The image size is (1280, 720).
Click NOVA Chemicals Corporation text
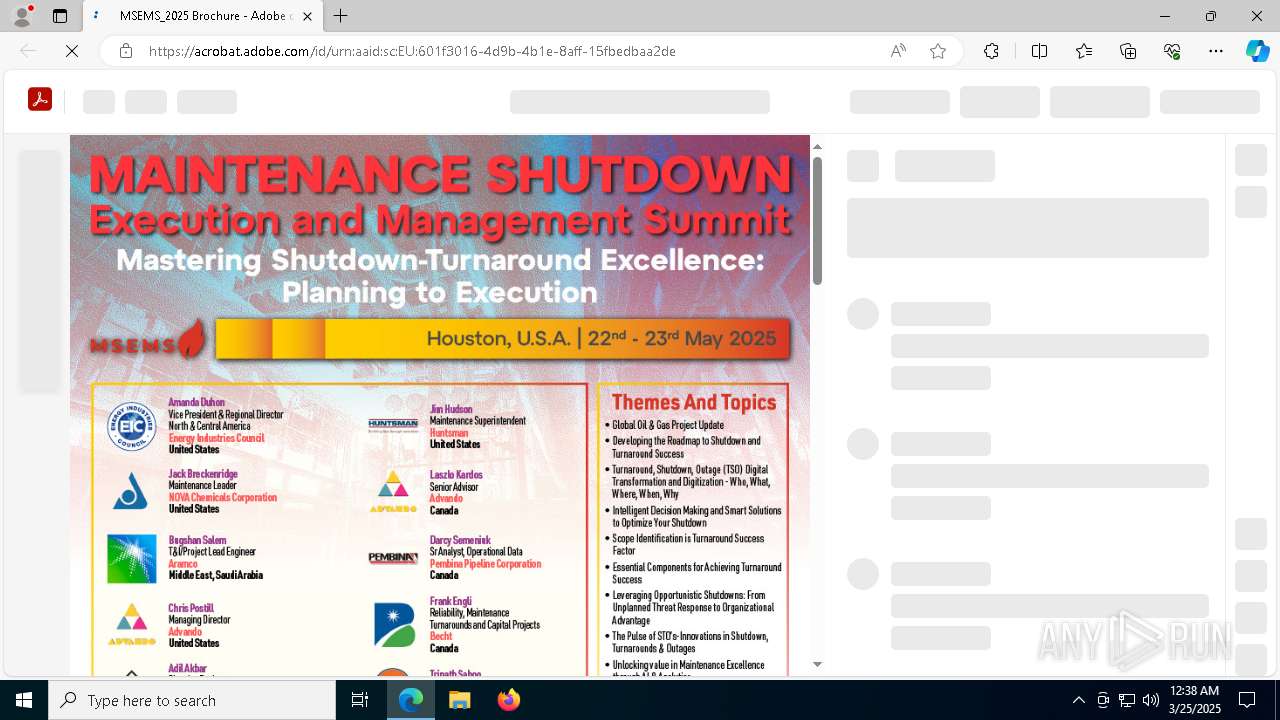point(222,497)
